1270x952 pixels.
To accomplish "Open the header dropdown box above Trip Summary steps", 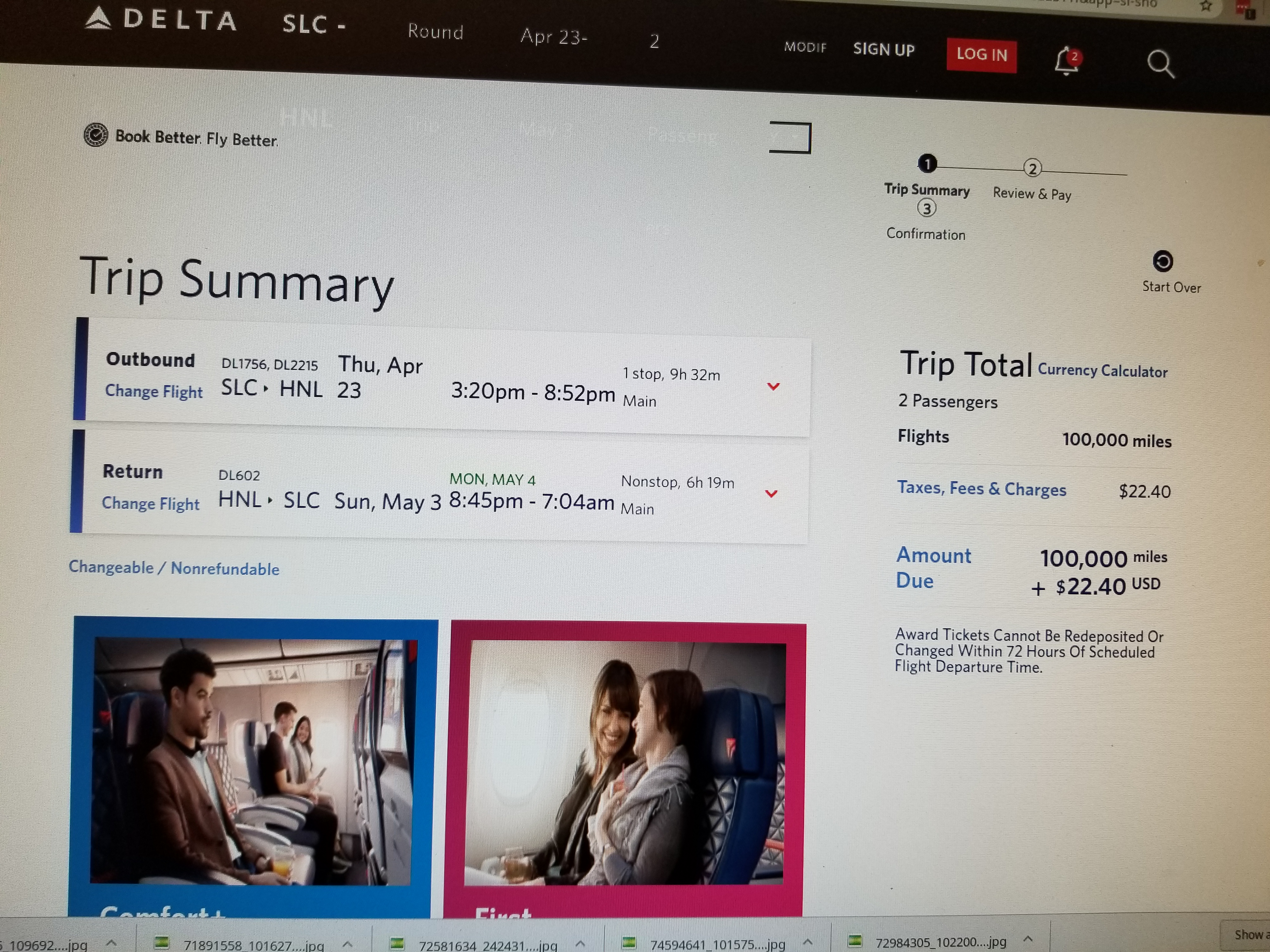I will click(790, 138).
